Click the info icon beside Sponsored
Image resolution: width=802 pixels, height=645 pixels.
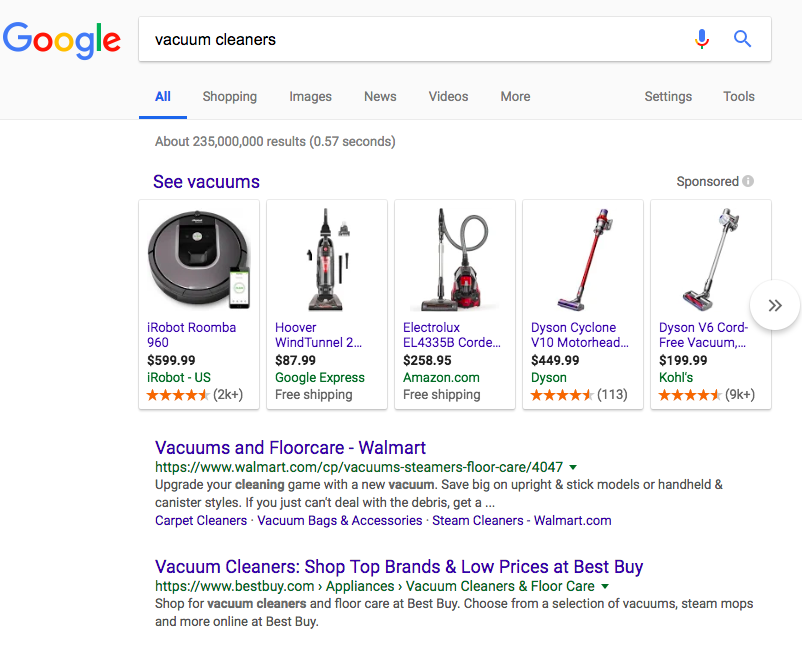point(748,181)
